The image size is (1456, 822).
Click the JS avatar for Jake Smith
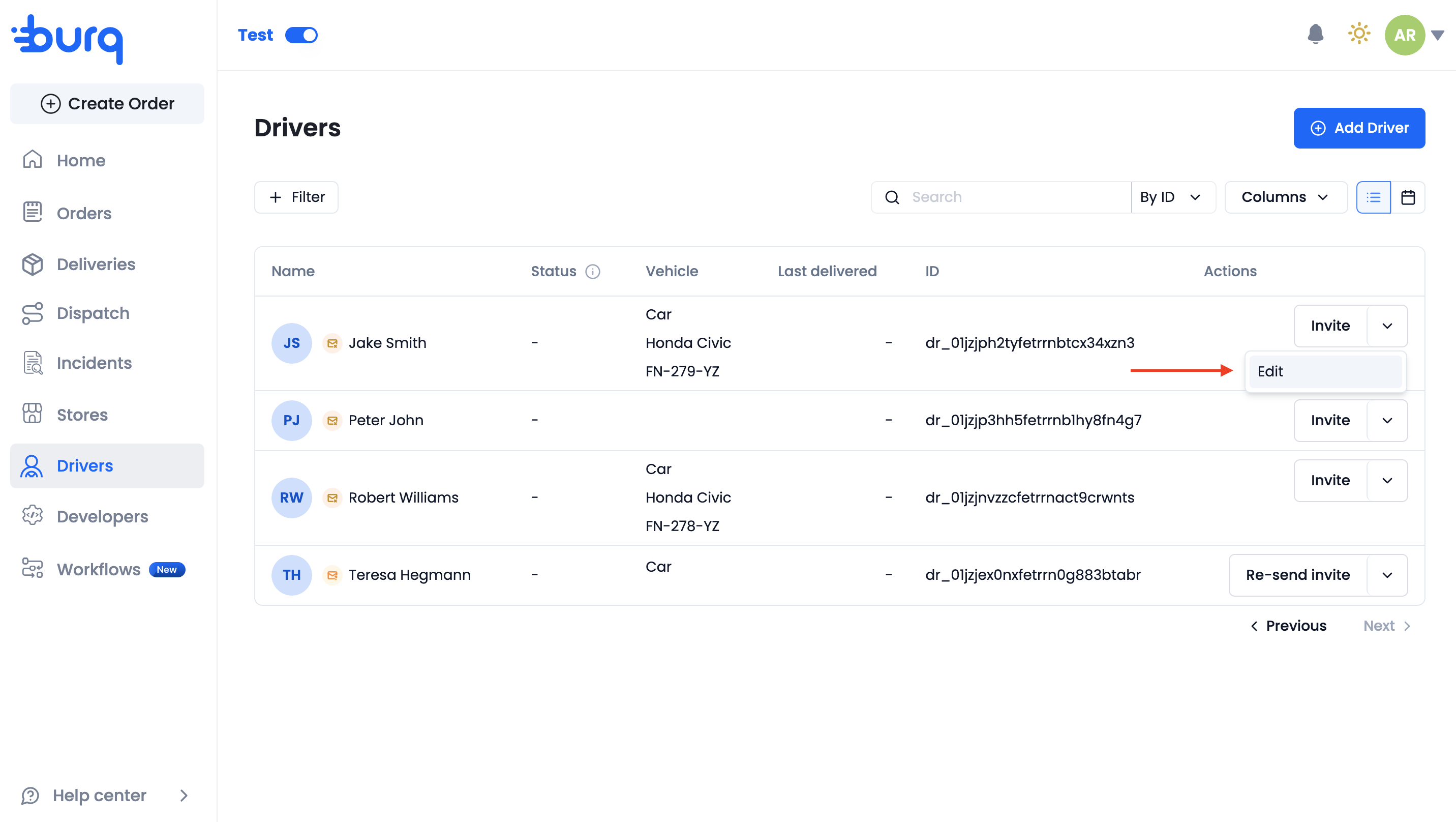coord(292,343)
